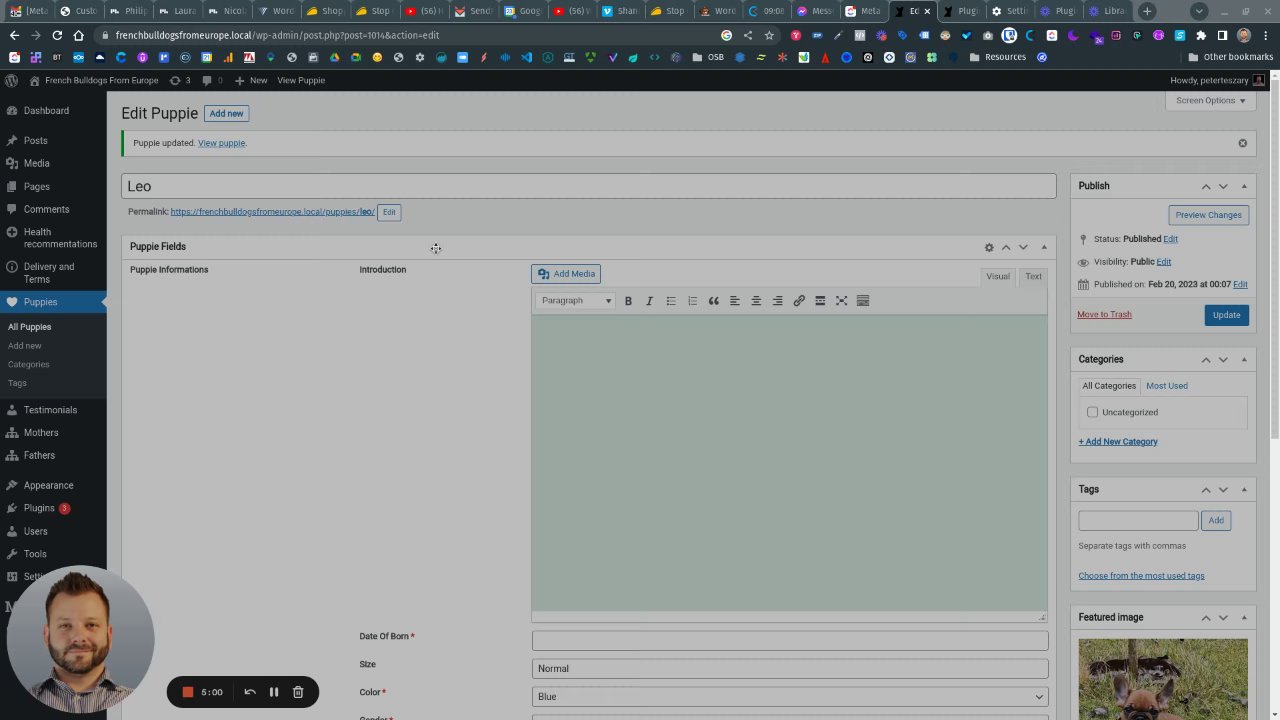Click Preview Changes button
The width and height of the screenshot is (1280, 720).
pyautogui.click(x=1208, y=215)
